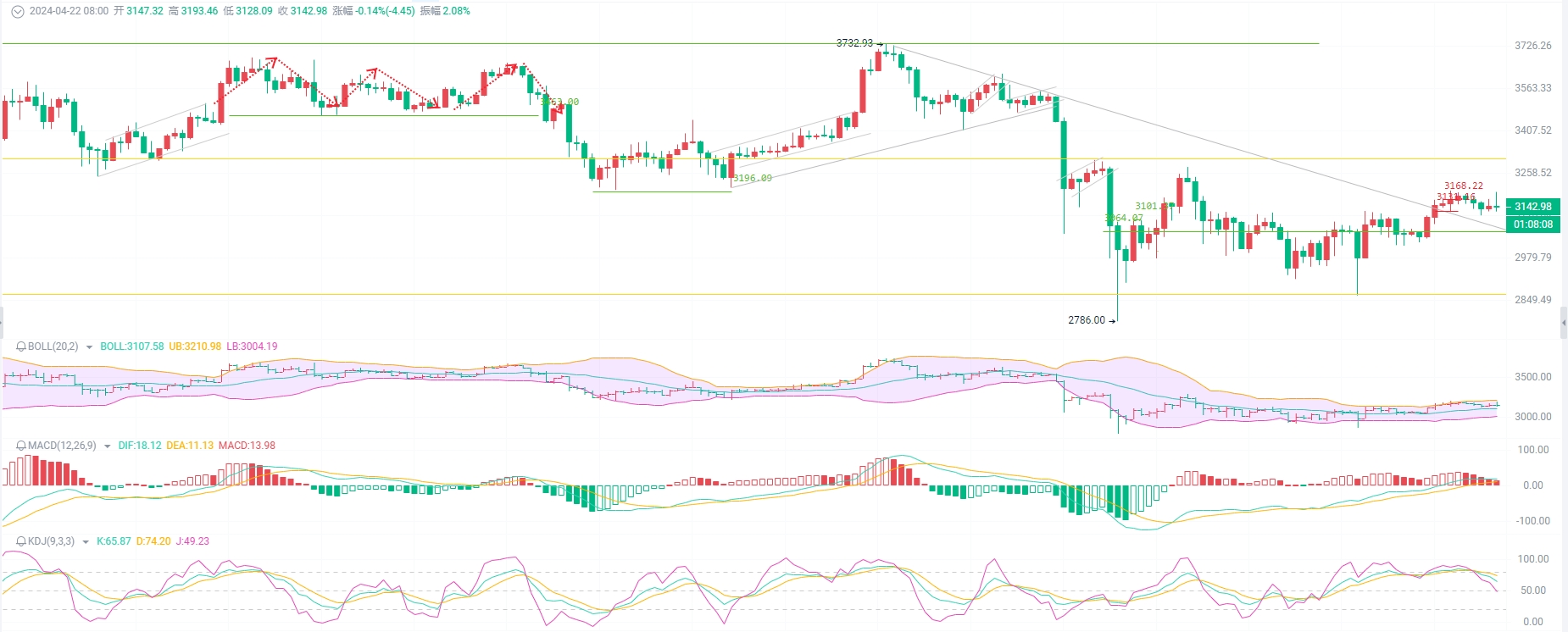The image size is (1568, 632).
Task: Select the MACD(12,26,9) indicator label
Action: click(62, 446)
